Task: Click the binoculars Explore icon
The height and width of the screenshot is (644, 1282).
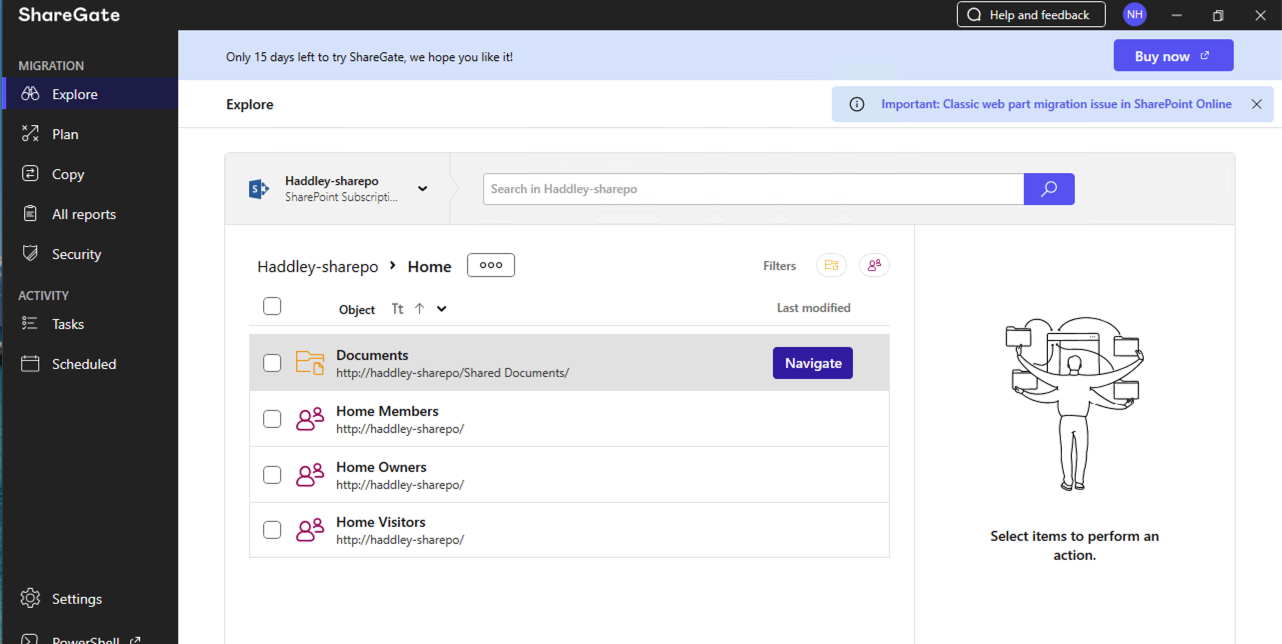Action: (x=30, y=94)
